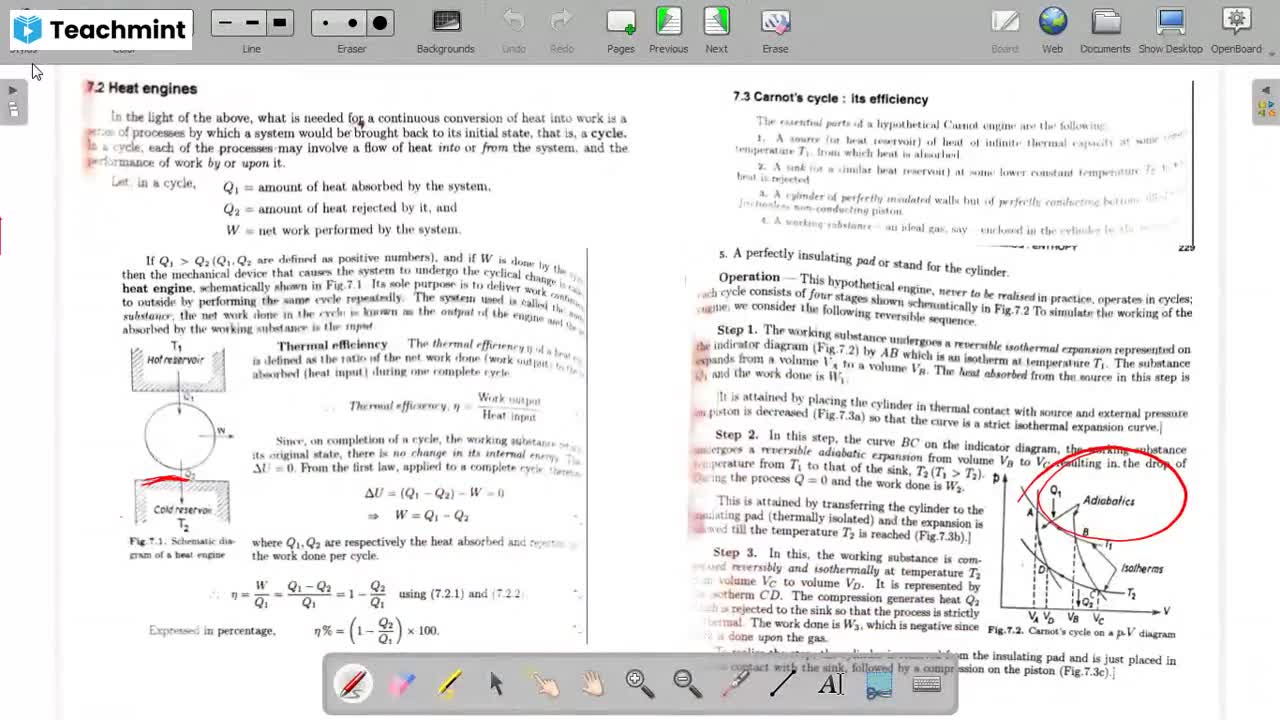This screenshot has height=720, width=1280.
Task: Select the medium line width
Action: tap(252, 23)
